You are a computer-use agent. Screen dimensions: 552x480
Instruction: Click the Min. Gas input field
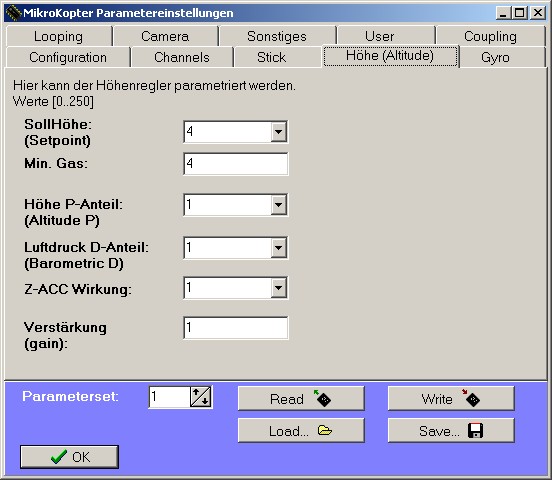[x=236, y=163]
